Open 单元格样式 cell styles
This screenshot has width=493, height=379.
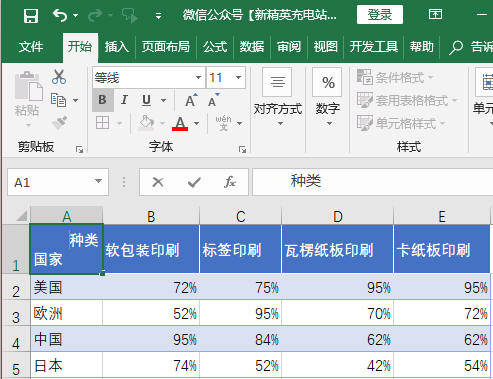(x=401, y=123)
